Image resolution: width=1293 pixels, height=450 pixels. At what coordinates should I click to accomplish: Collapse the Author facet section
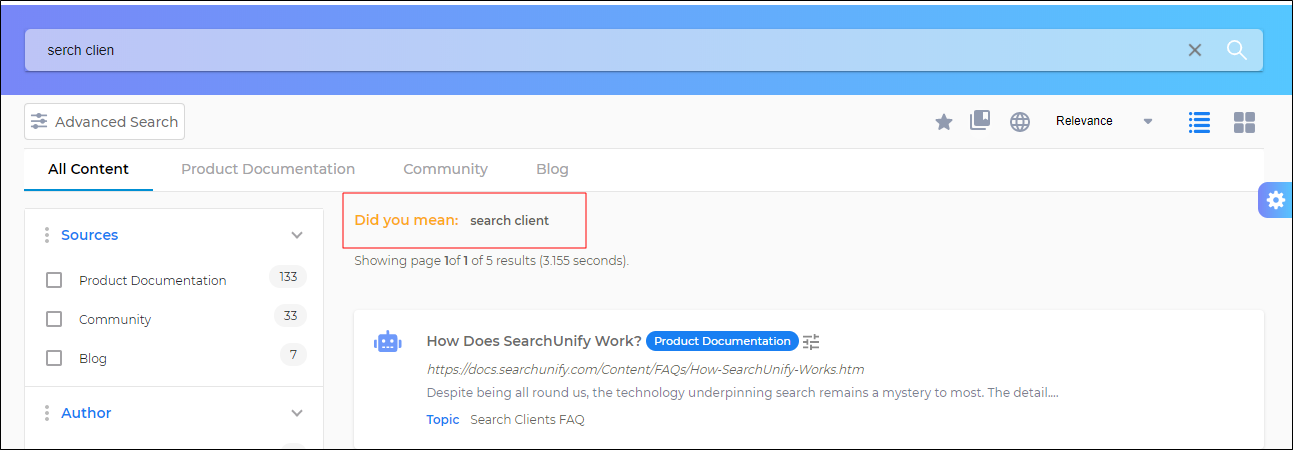click(x=296, y=413)
